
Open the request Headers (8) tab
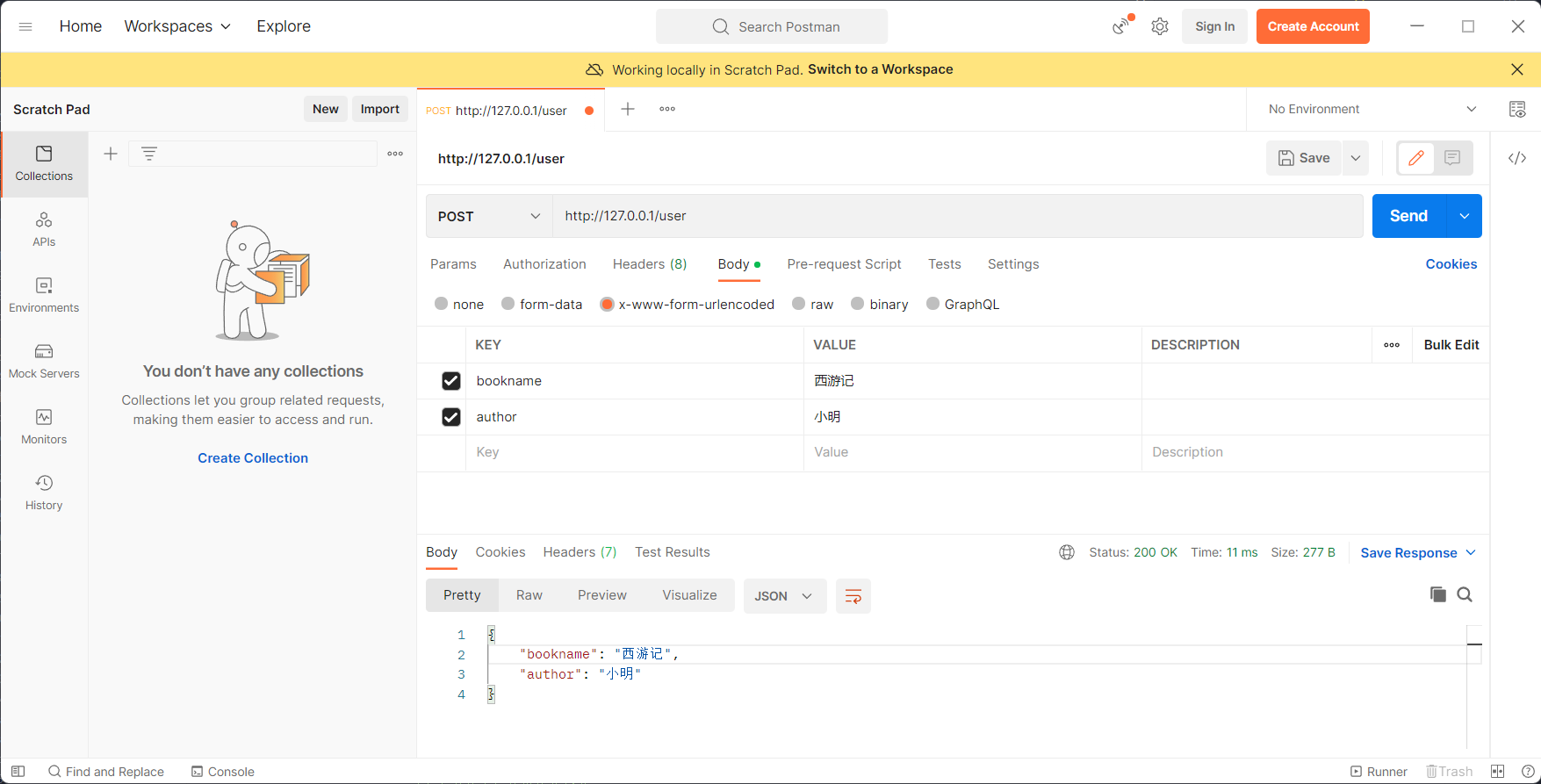pos(650,264)
